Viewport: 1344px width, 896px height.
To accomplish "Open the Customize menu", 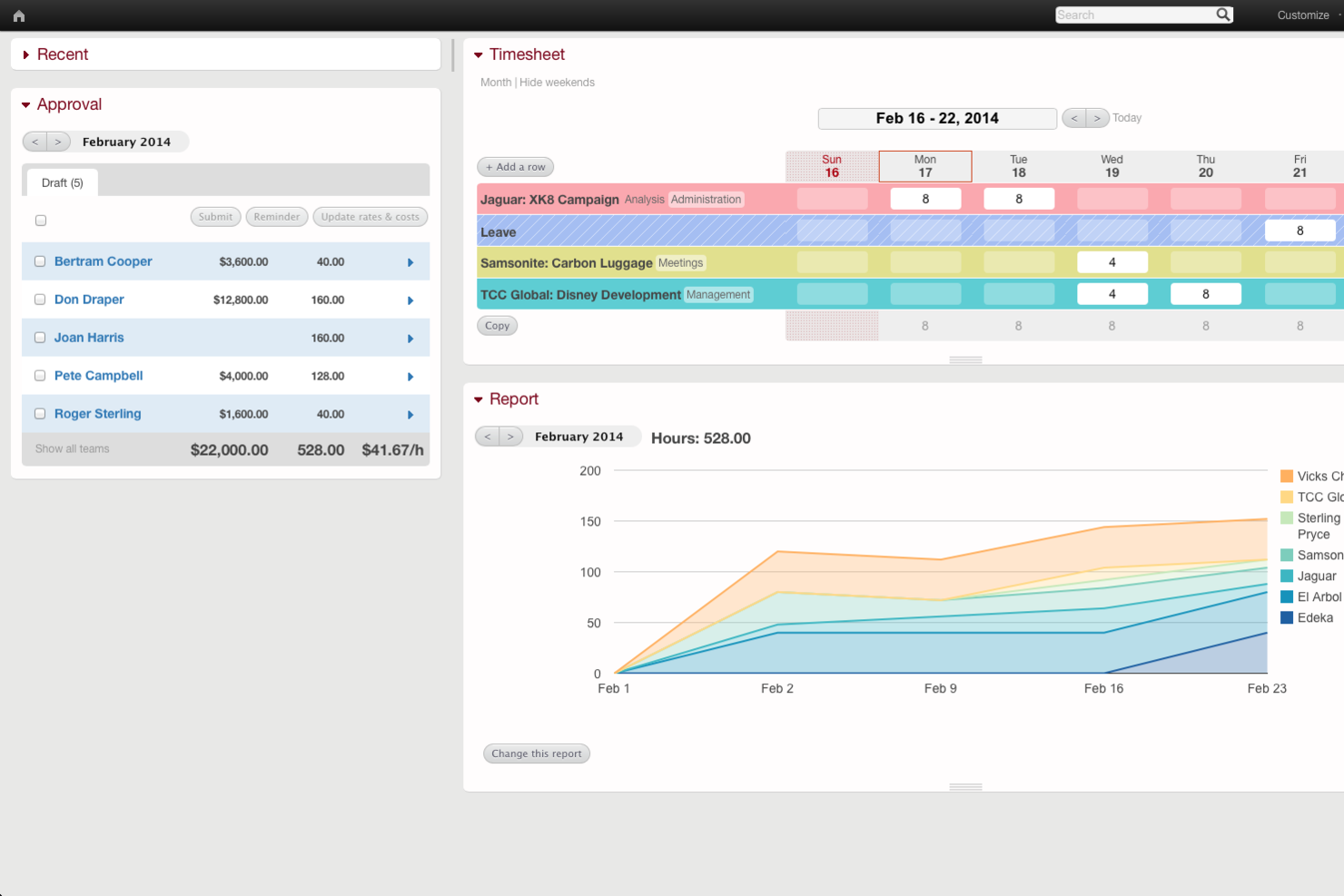I will [x=1302, y=15].
